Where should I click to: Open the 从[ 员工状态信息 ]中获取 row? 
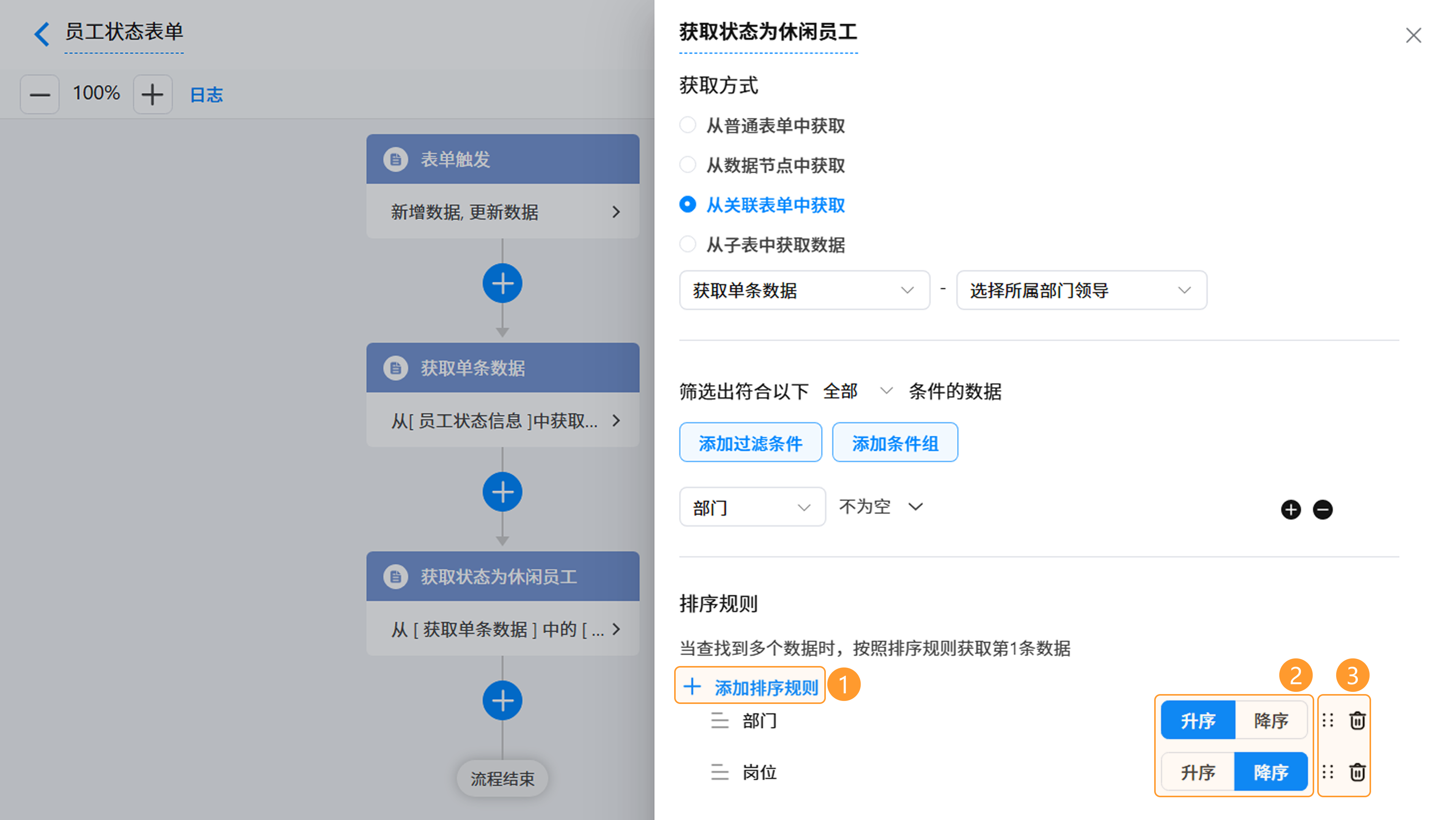coord(502,420)
